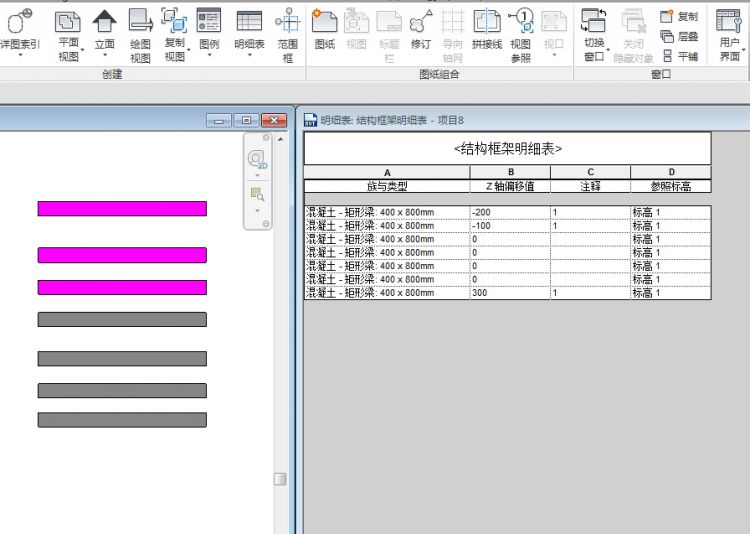Click the 窗口 panel title
The height and width of the screenshot is (534, 750).
(x=661, y=74)
